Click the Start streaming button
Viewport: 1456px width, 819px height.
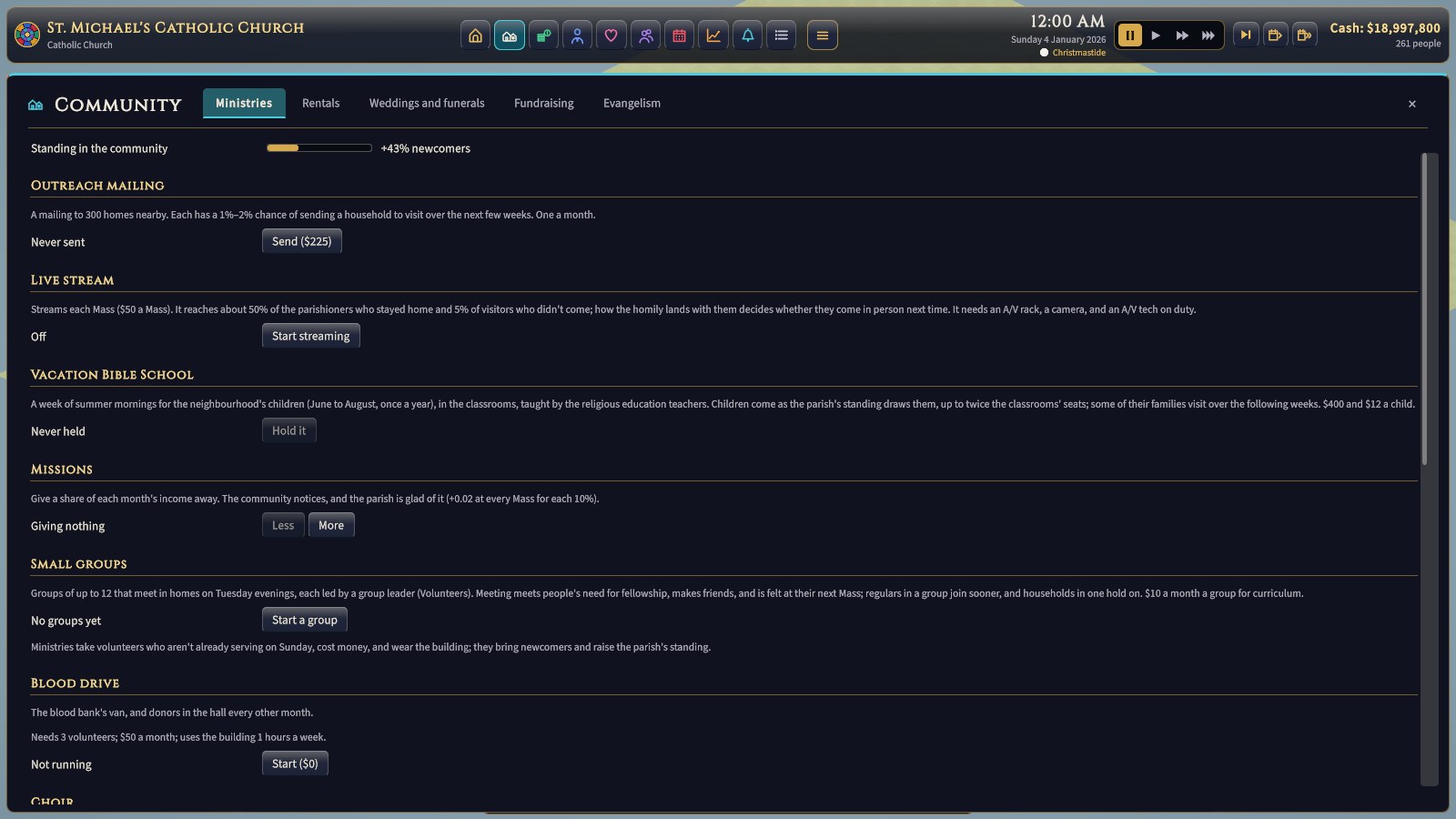(x=310, y=336)
